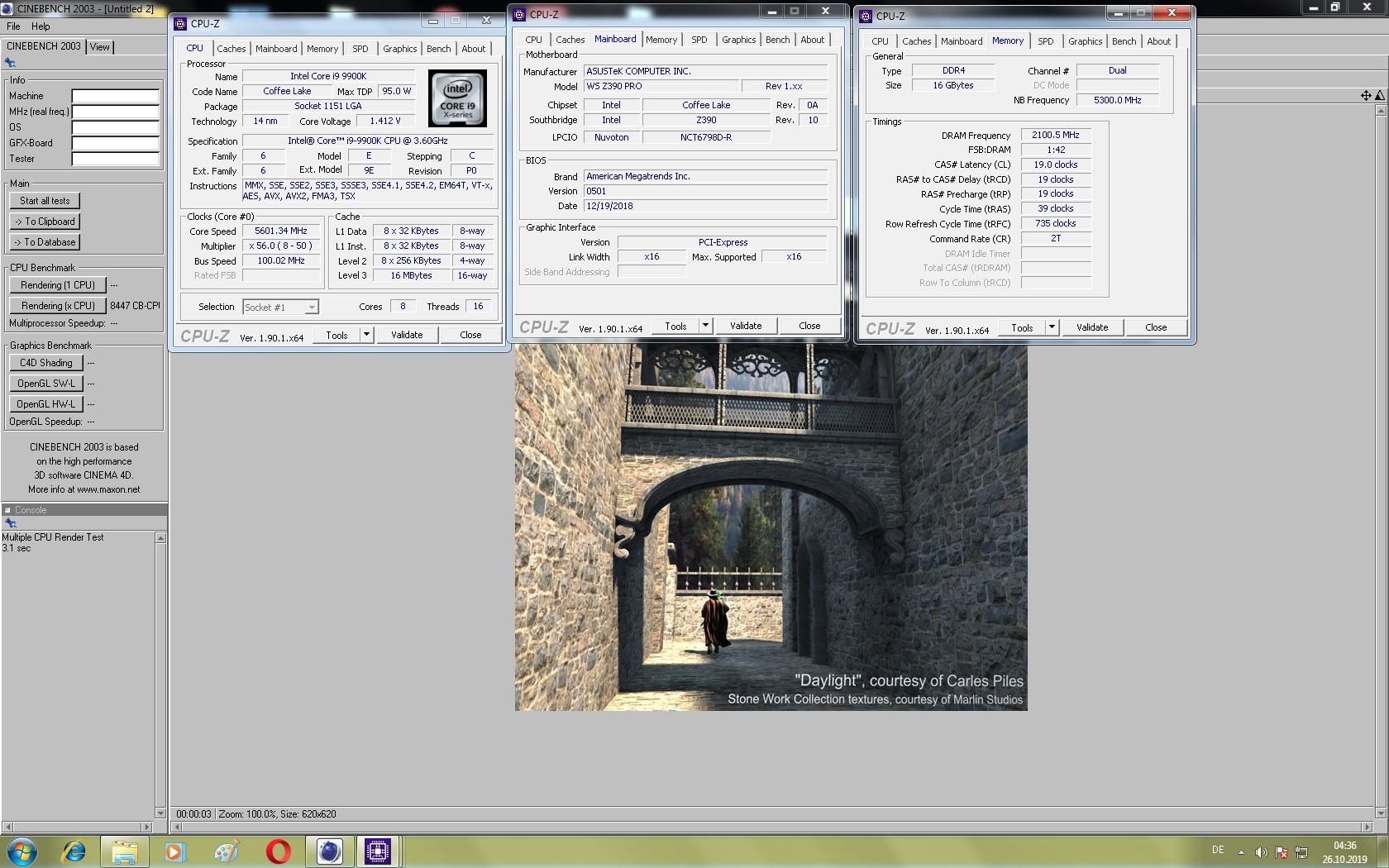Click the Intel Core i9 logo image

[x=457, y=98]
